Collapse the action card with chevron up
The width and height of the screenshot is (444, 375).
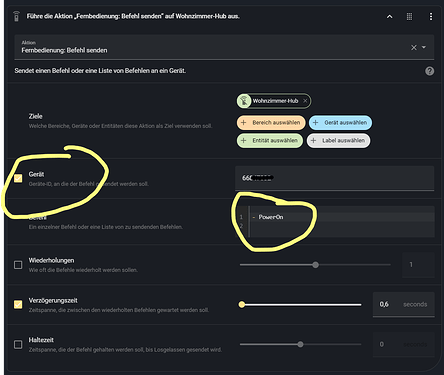coord(389,17)
